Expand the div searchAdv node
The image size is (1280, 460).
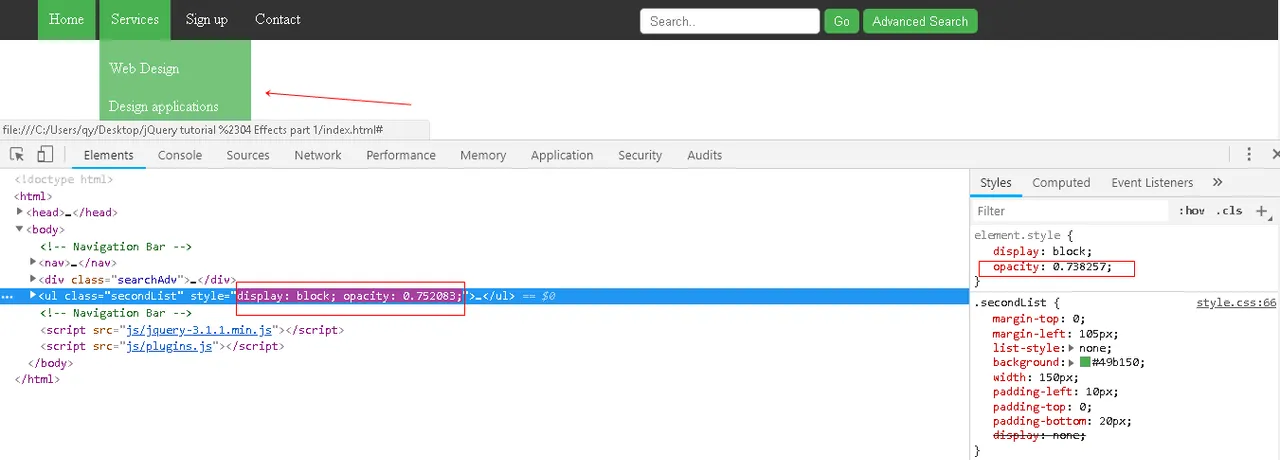pos(33,279)
